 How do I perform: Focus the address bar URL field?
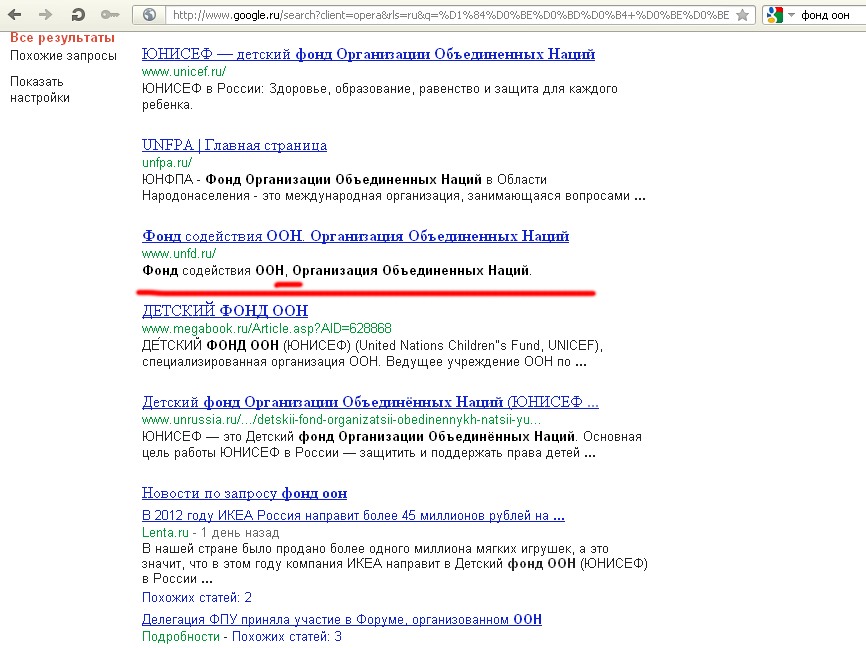pyautogui.click(x=450, y=15)
